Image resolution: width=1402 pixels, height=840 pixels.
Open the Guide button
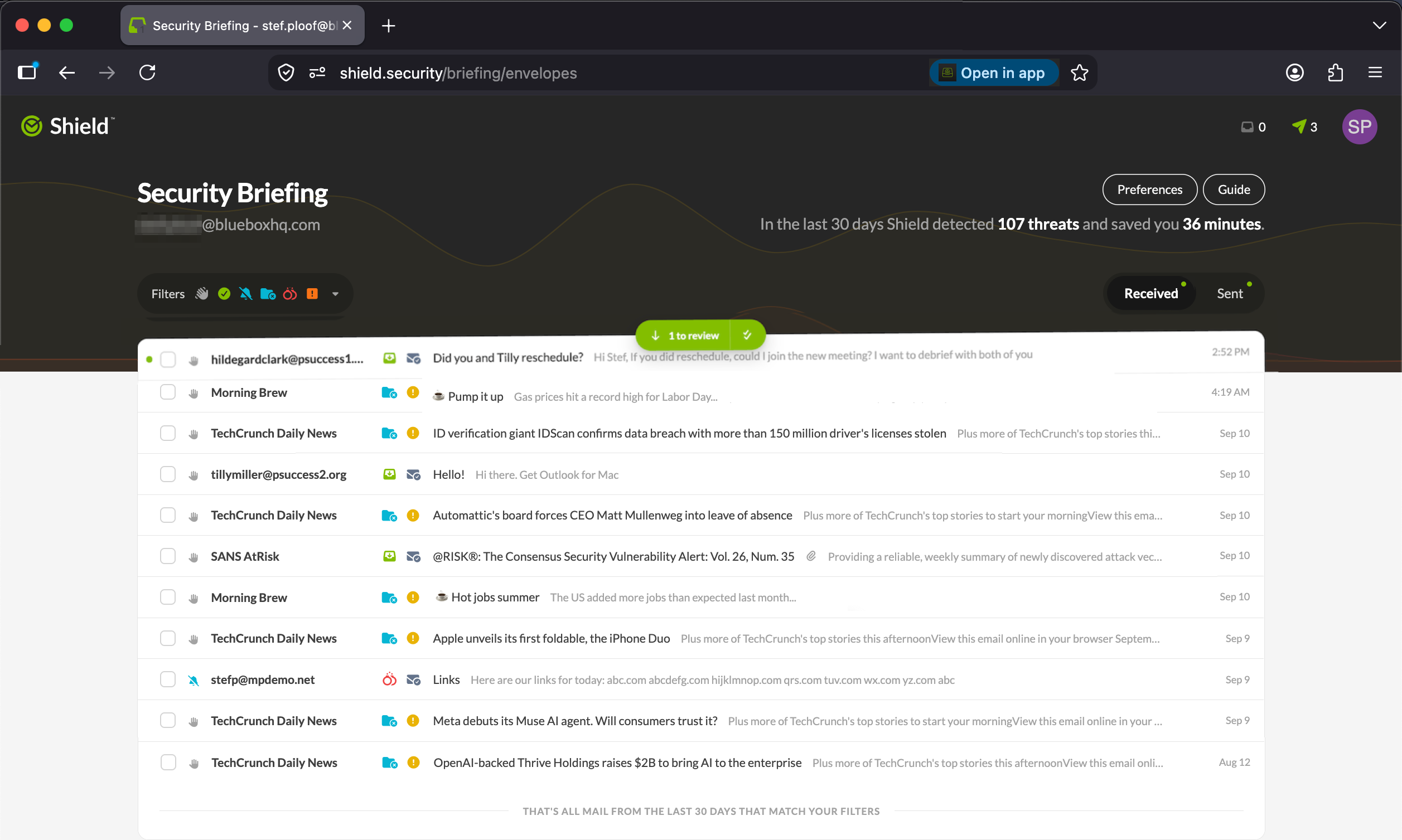click(x=1234, y=190)
